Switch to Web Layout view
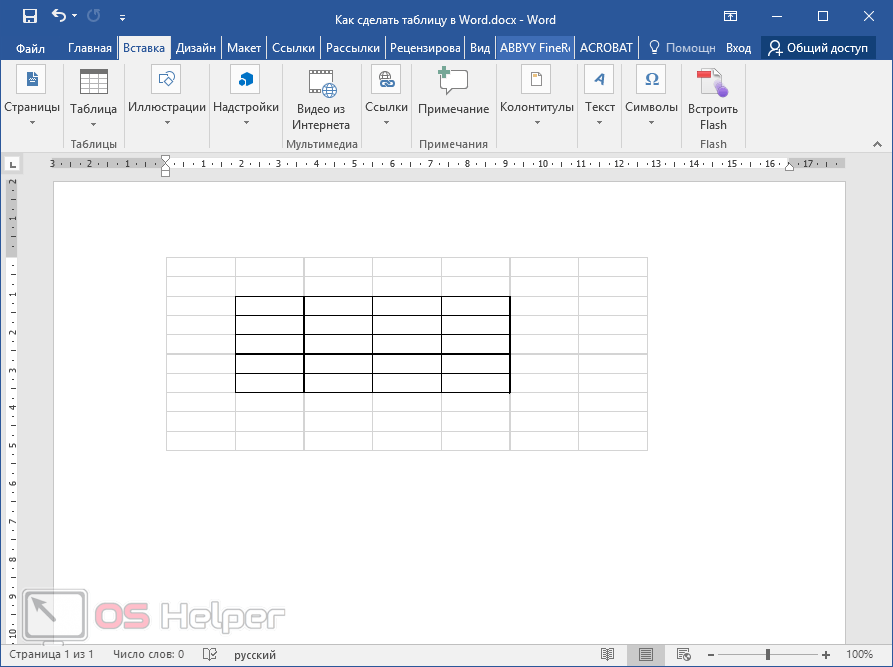 [683, 654]
